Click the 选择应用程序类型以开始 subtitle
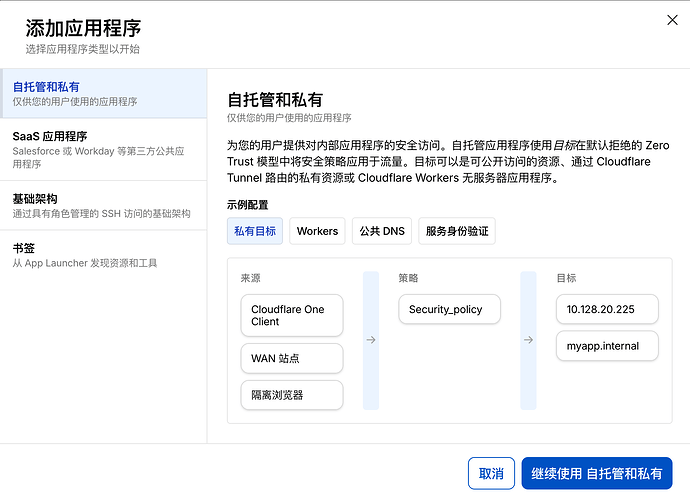This screenshot has width=690, height=498. point(82,49)
